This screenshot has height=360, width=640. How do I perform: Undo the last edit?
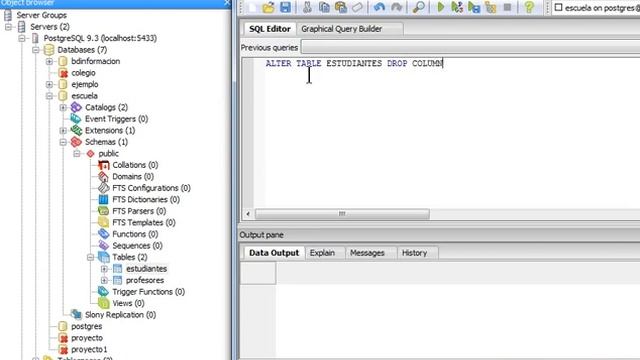tap(379, 7)
